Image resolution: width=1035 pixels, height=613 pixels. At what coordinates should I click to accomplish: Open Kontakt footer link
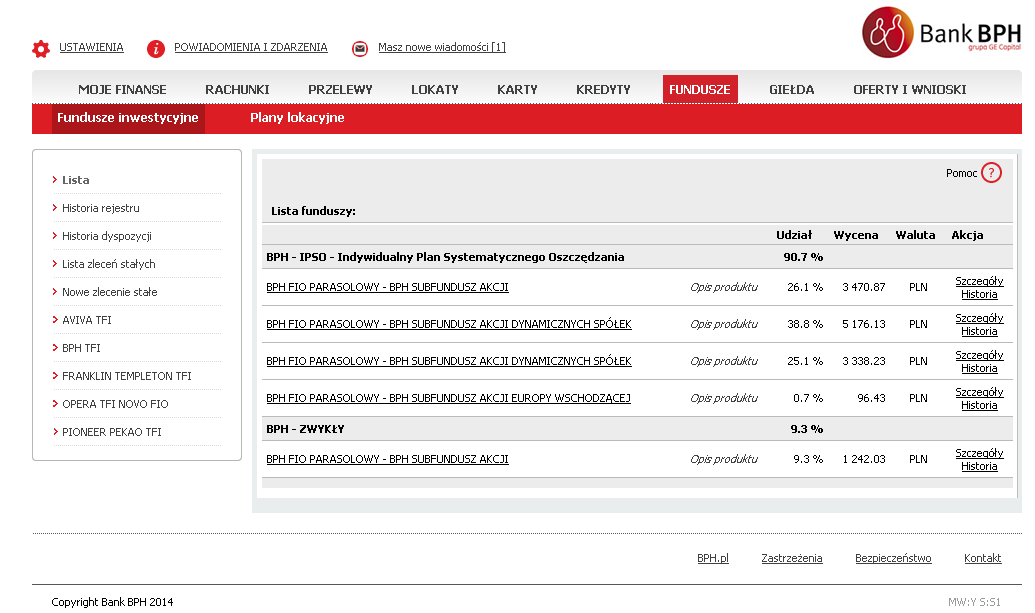[982, 558]
